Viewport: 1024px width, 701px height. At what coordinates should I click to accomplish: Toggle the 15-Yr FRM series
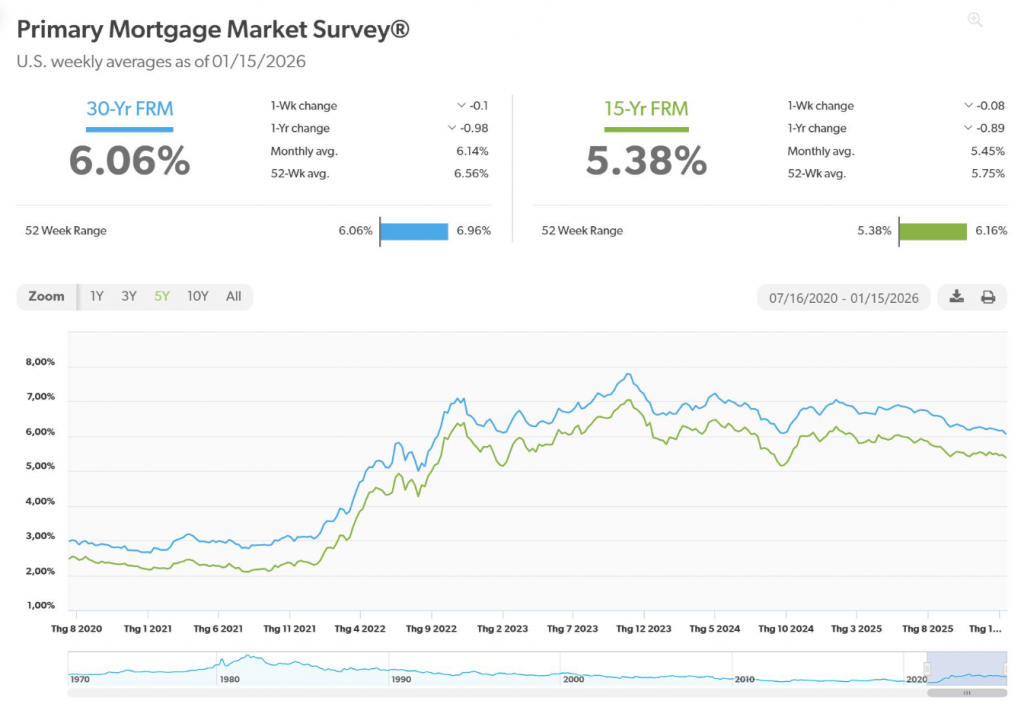click(646, 109)
